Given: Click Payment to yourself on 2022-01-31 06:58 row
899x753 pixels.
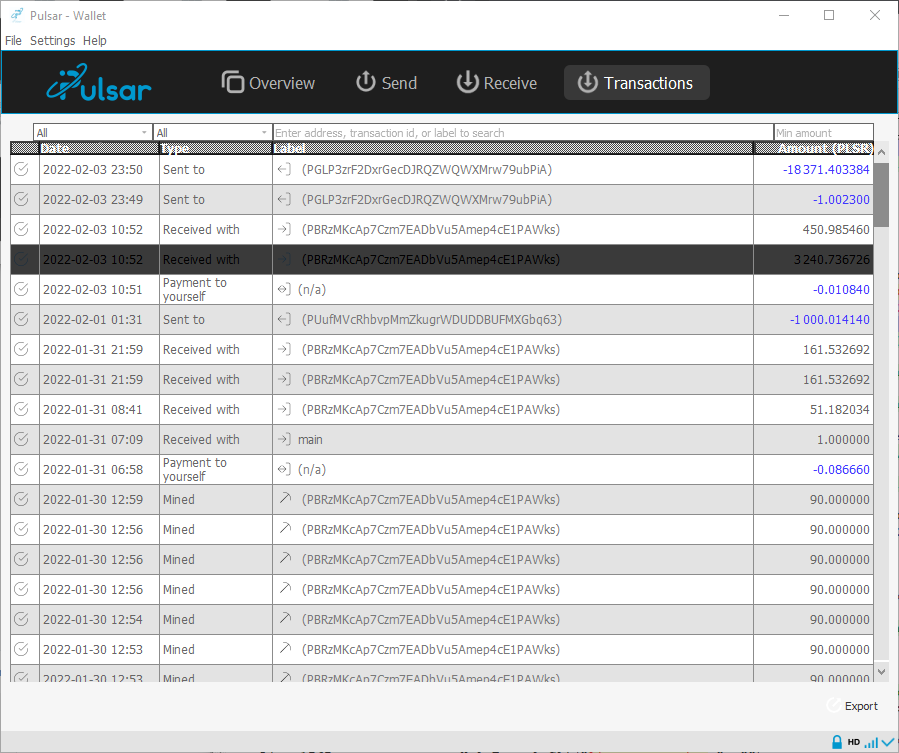Looking at the screenshot, I should 195,469.
